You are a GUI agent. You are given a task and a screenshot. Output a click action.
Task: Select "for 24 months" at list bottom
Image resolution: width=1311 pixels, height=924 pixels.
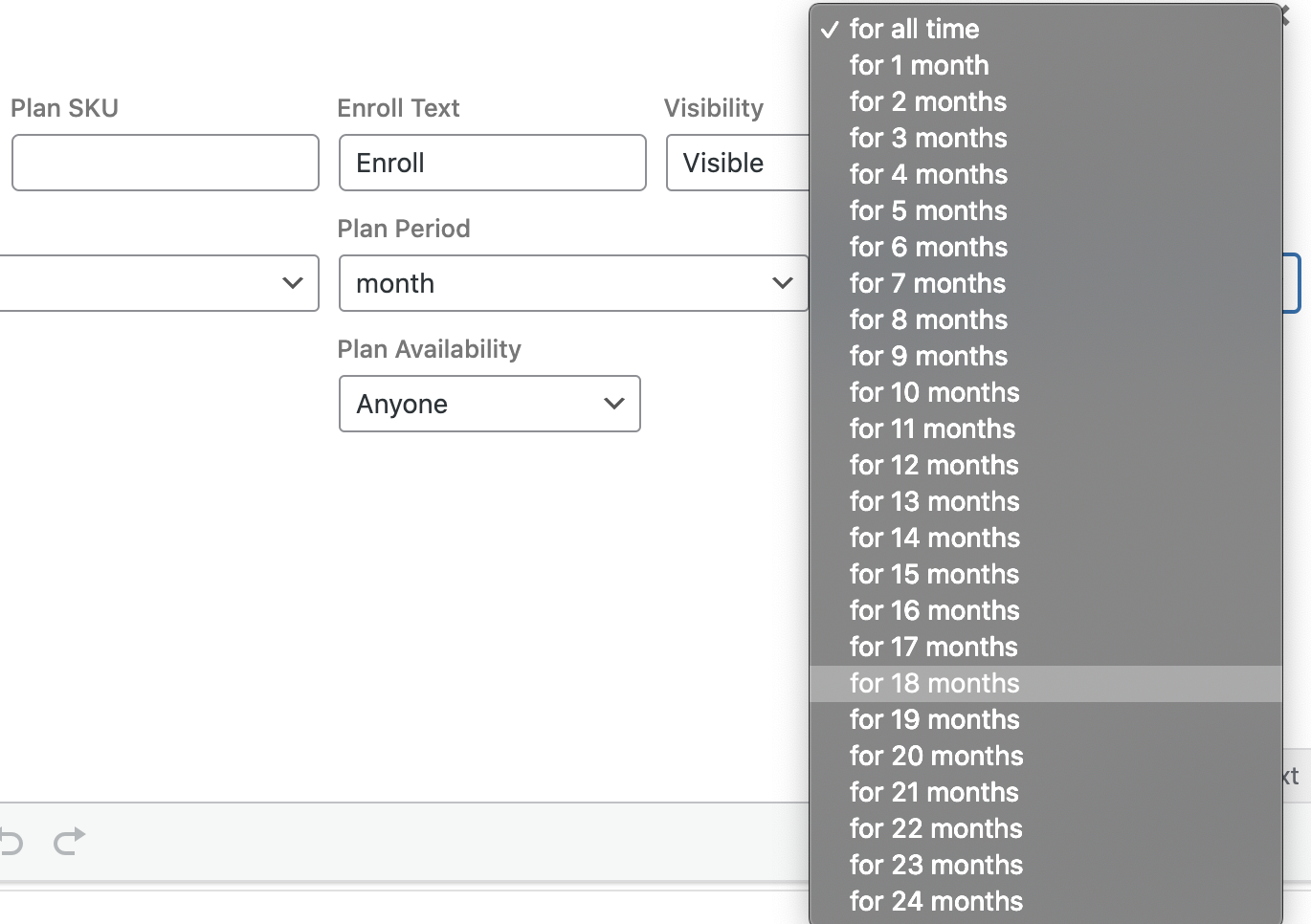point(936,900)
